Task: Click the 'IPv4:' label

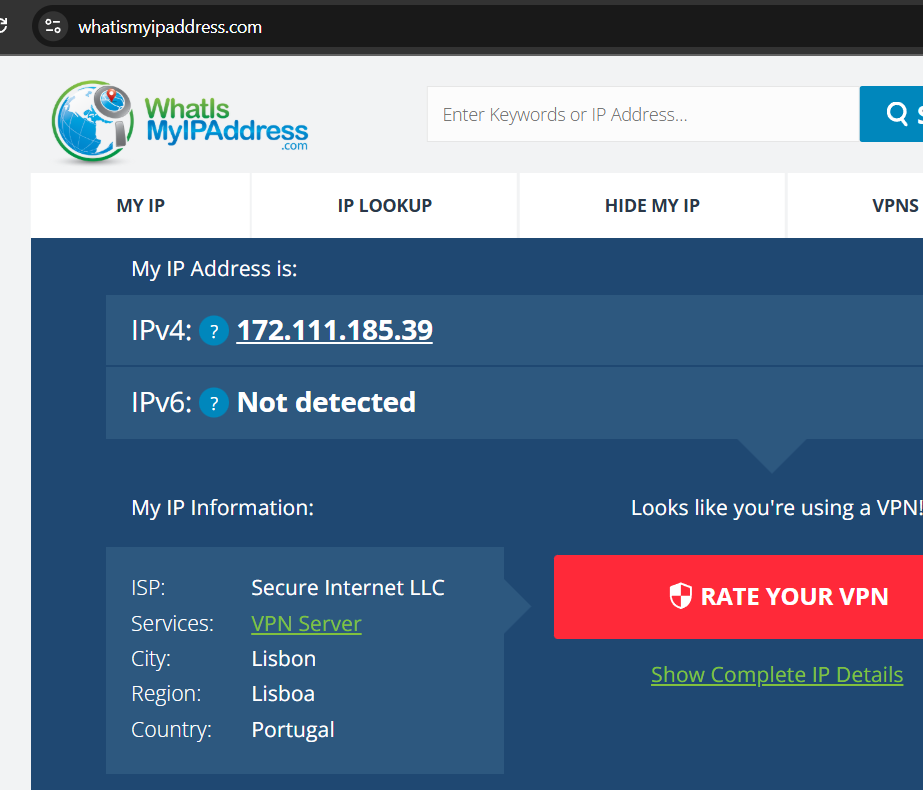Action: click(161, 330)
